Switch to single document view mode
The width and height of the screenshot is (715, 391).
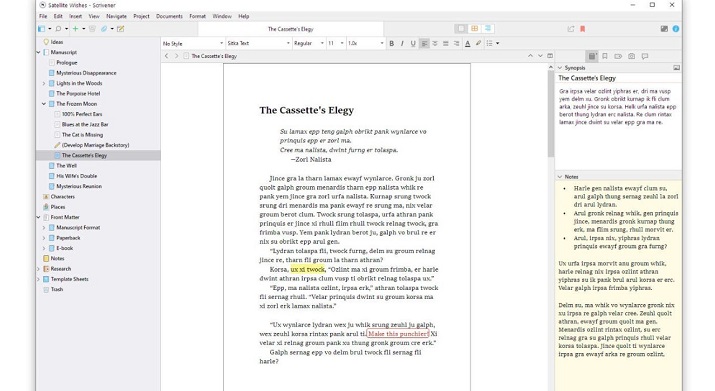click(x=461, y=29)
